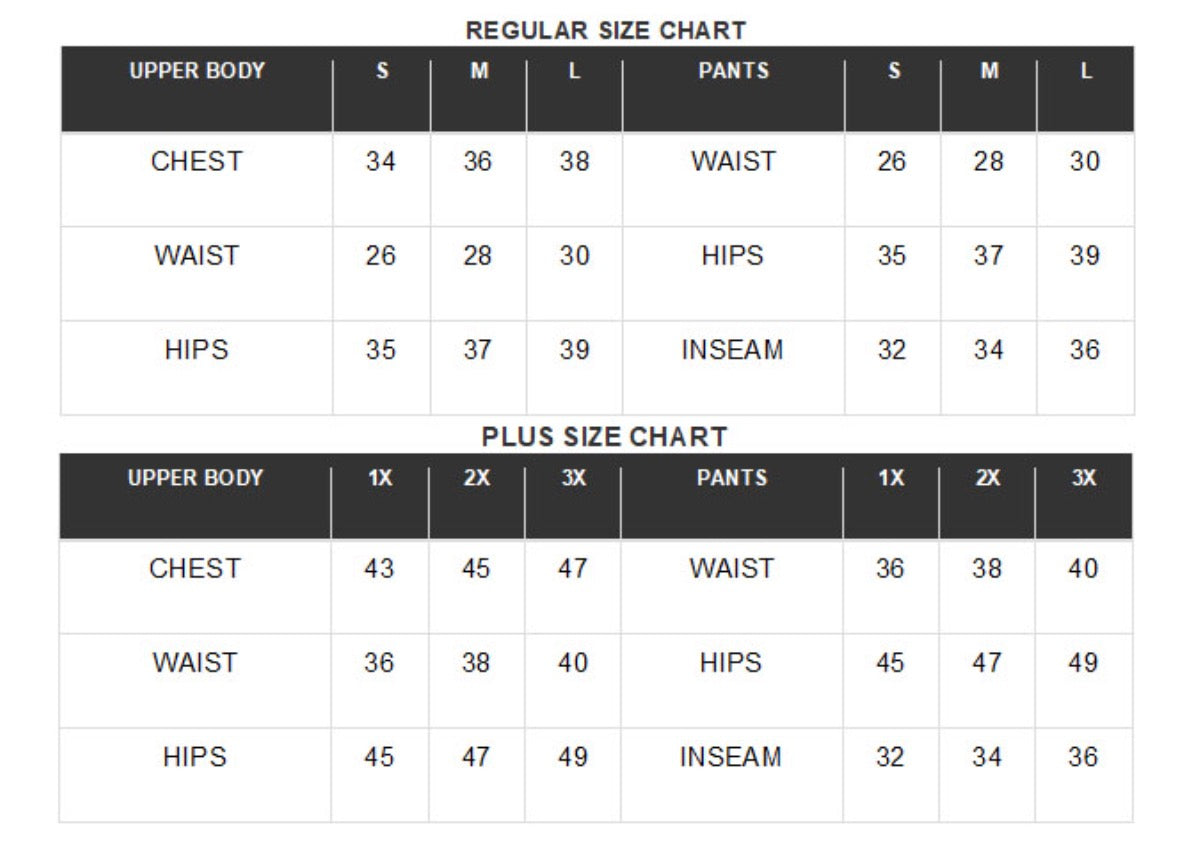Click plus upper body waist value 38
Image resolution: width=1184 pixels, height=864 pixels.
[476, 662]
